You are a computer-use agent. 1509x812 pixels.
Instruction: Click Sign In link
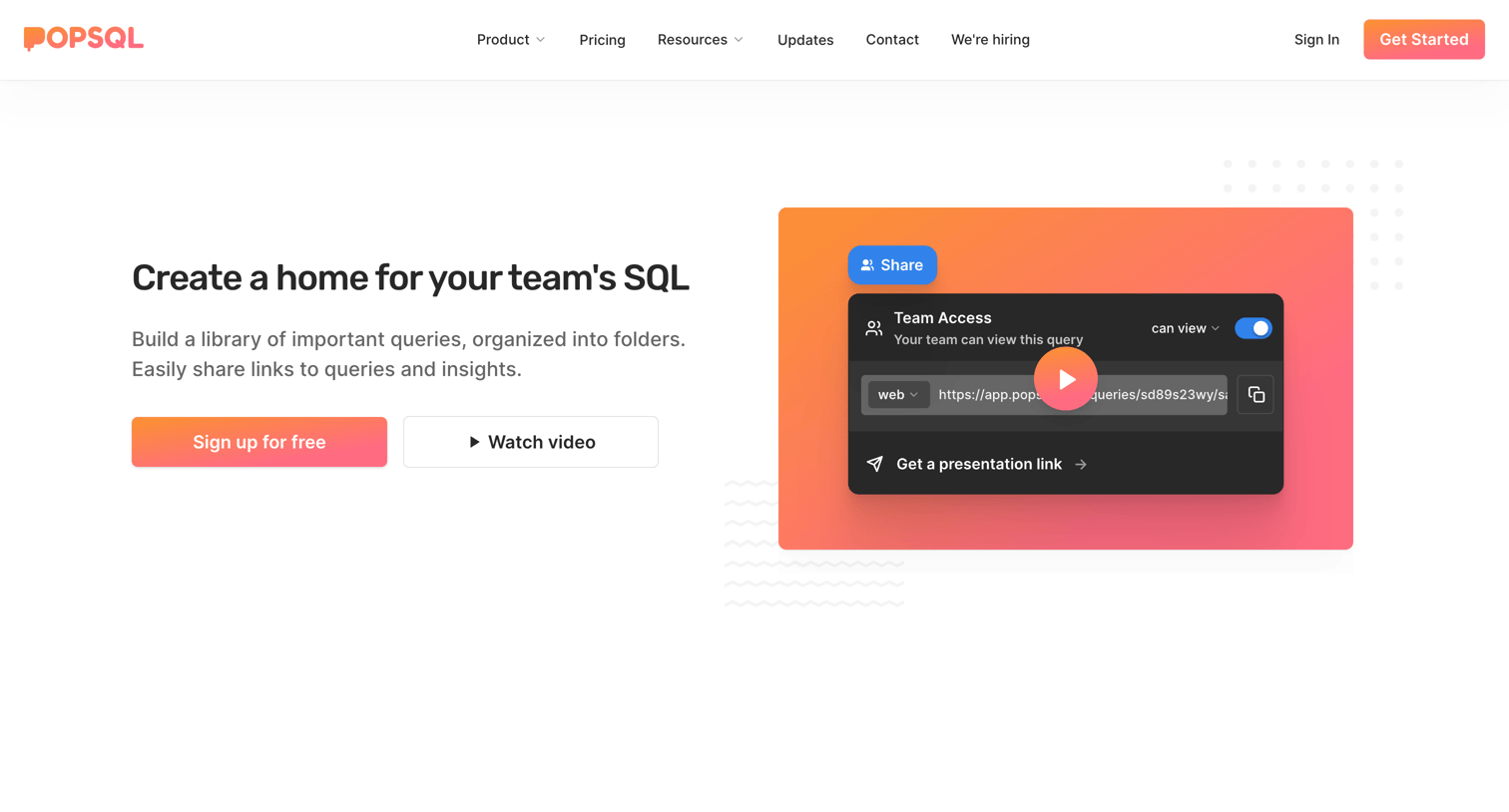point(1316,40)
